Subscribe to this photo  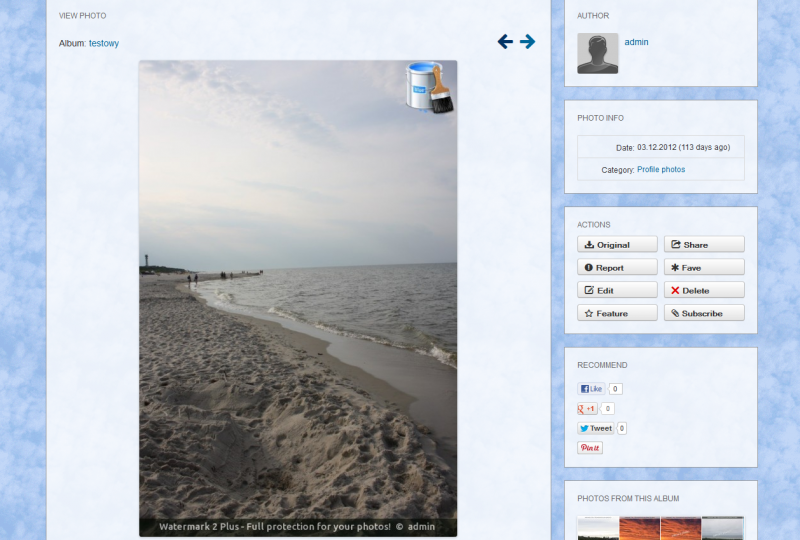(704, 313)
